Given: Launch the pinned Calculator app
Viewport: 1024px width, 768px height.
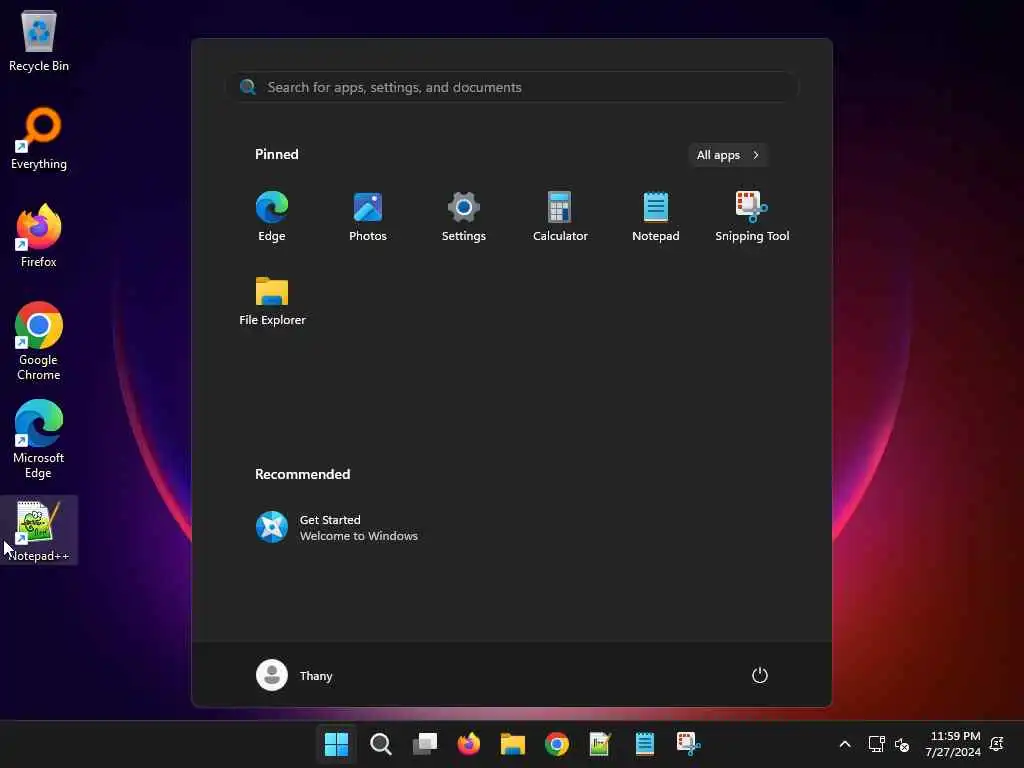Looking at the screenshot, I should (x=560, y=217).
